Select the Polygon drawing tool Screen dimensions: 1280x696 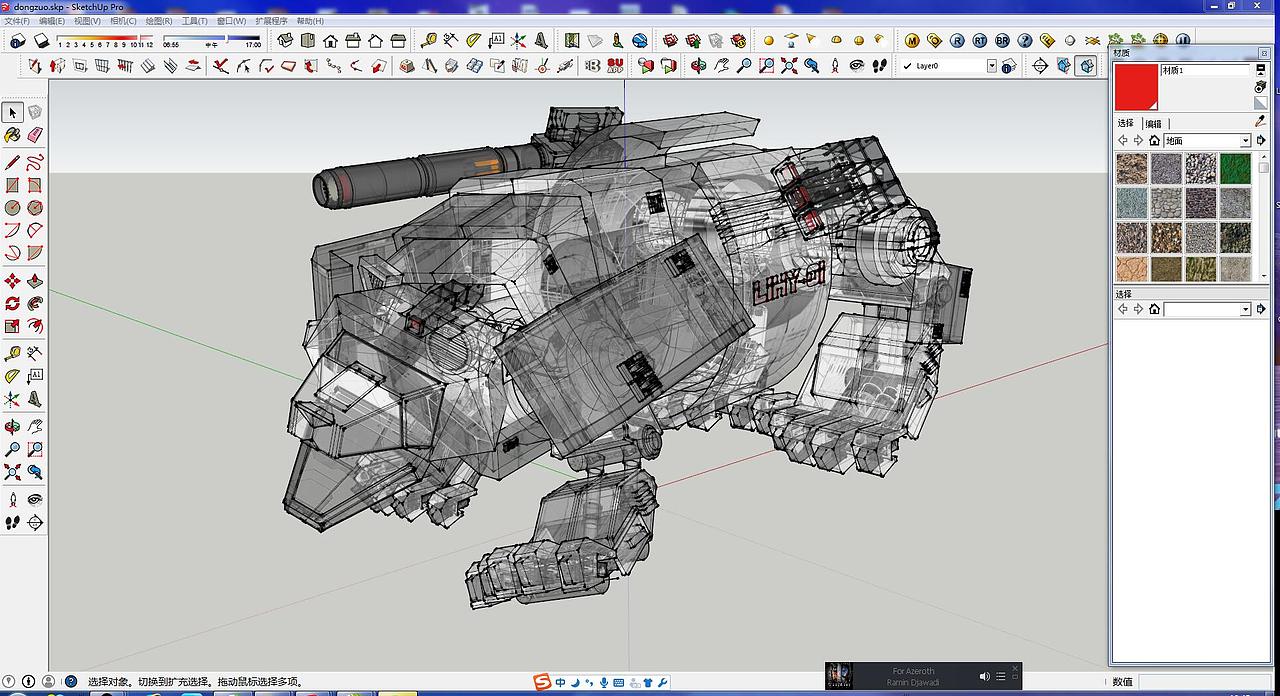coord(35,208)
